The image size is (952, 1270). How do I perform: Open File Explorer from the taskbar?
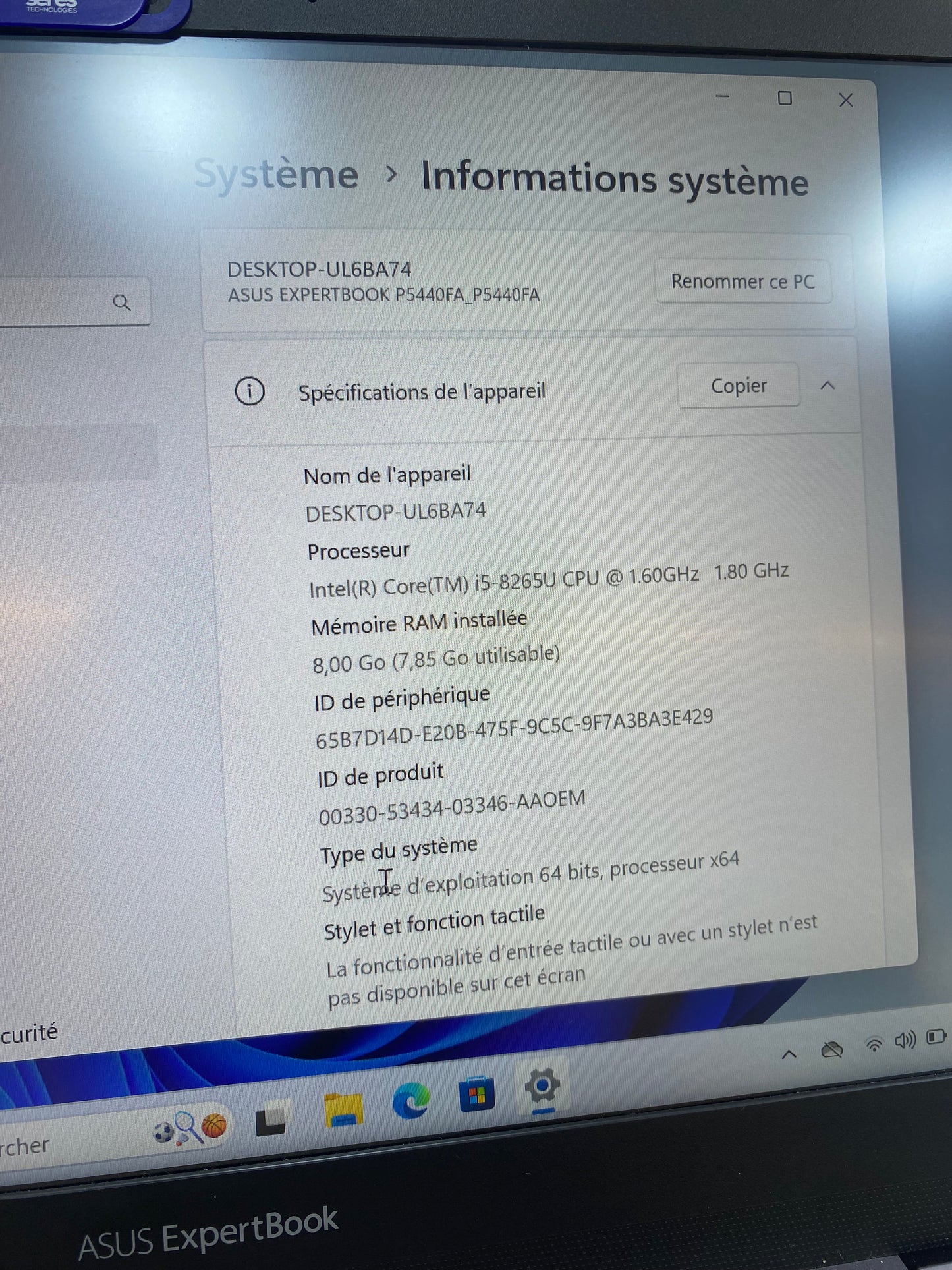coord(343,1111)
